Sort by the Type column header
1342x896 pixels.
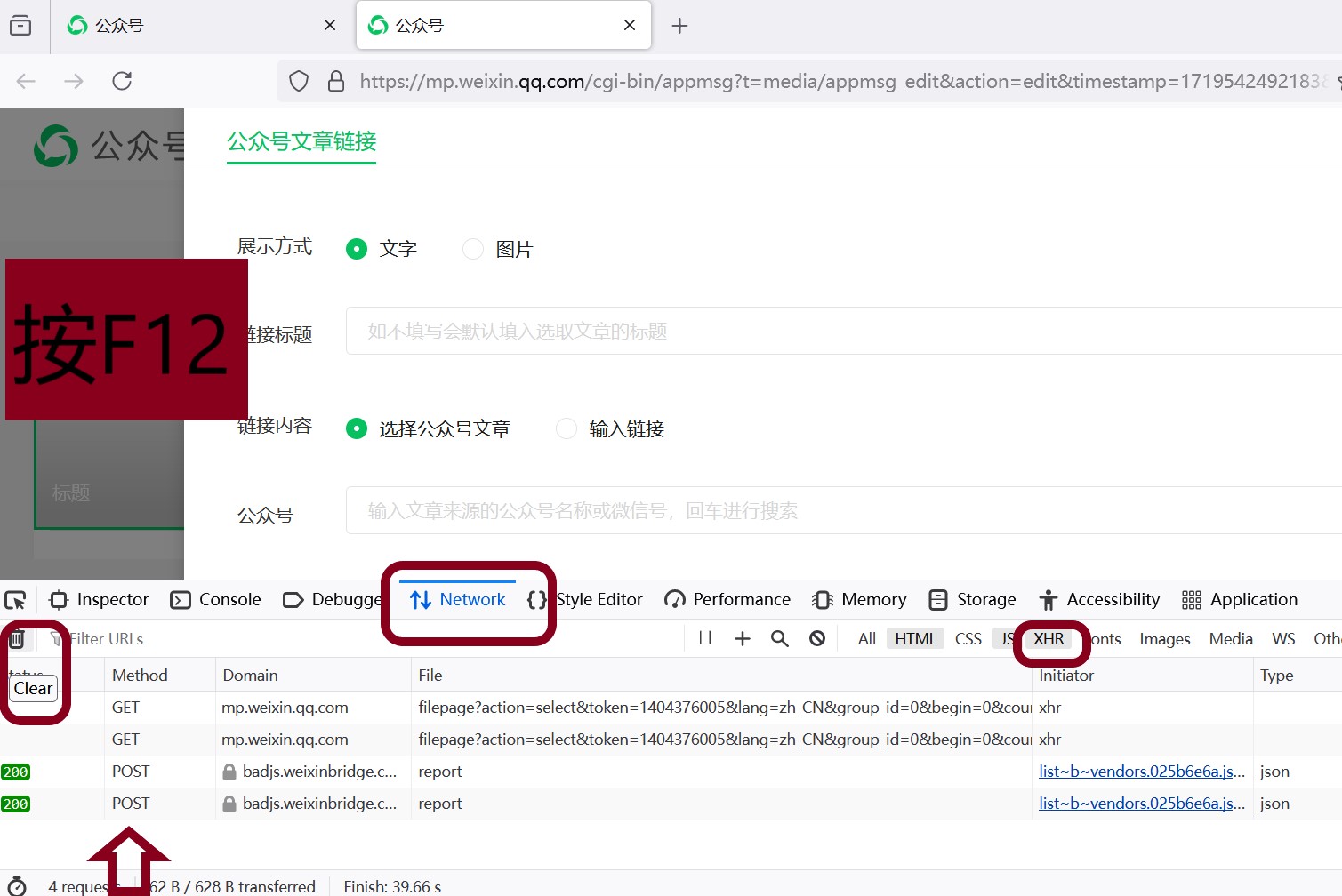pyautogui.click(x=1298, y=676)
